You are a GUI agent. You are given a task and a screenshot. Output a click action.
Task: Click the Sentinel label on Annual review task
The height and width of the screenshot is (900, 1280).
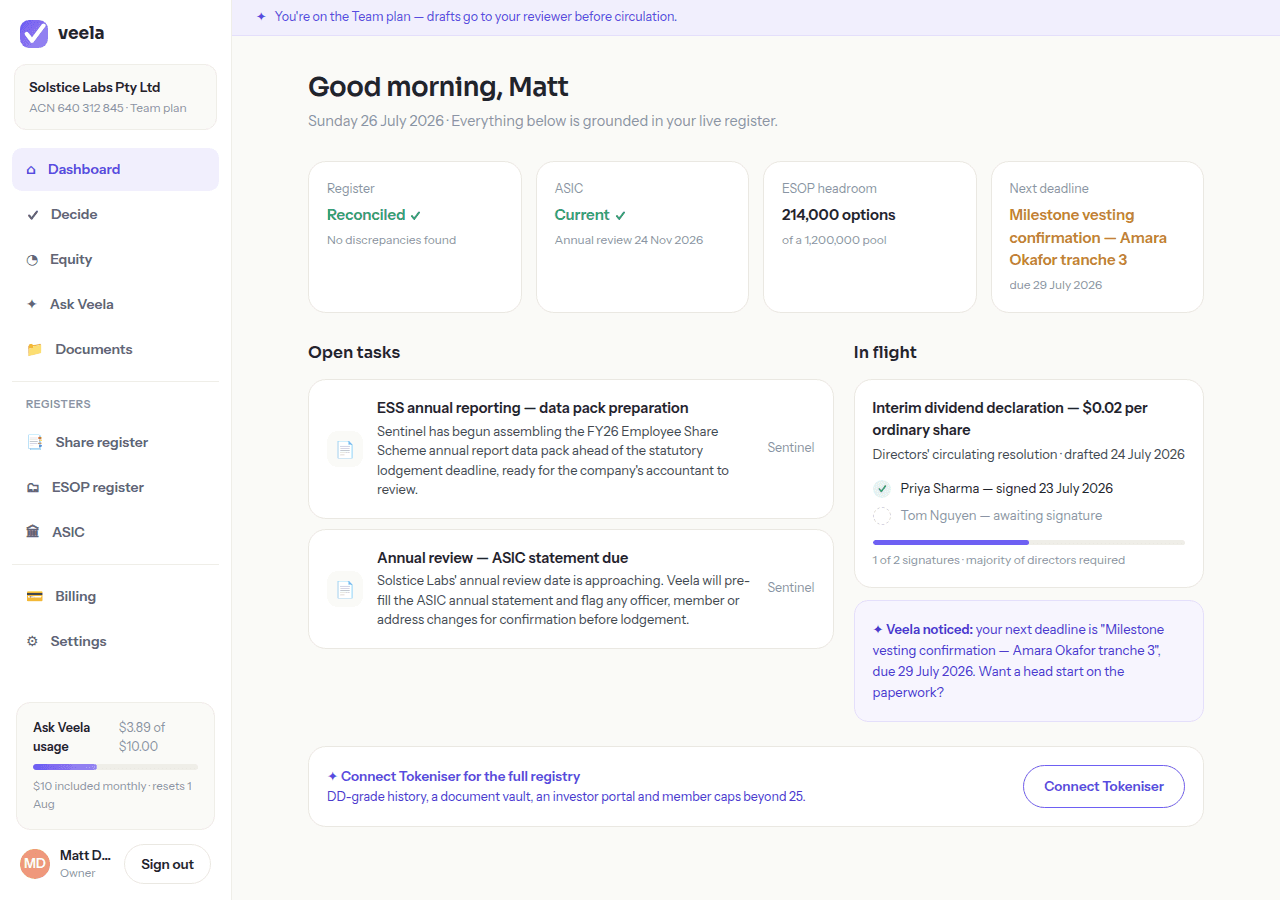coord(791,588)
